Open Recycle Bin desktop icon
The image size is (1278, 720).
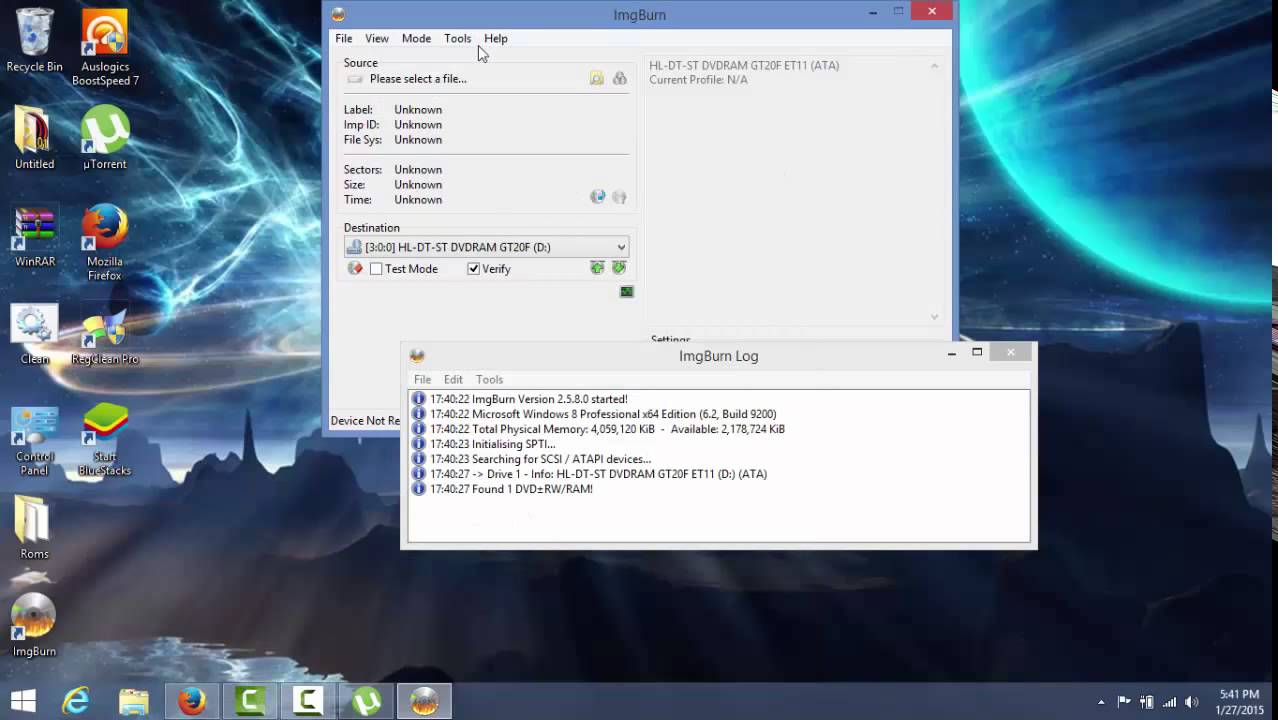(34, 41)
